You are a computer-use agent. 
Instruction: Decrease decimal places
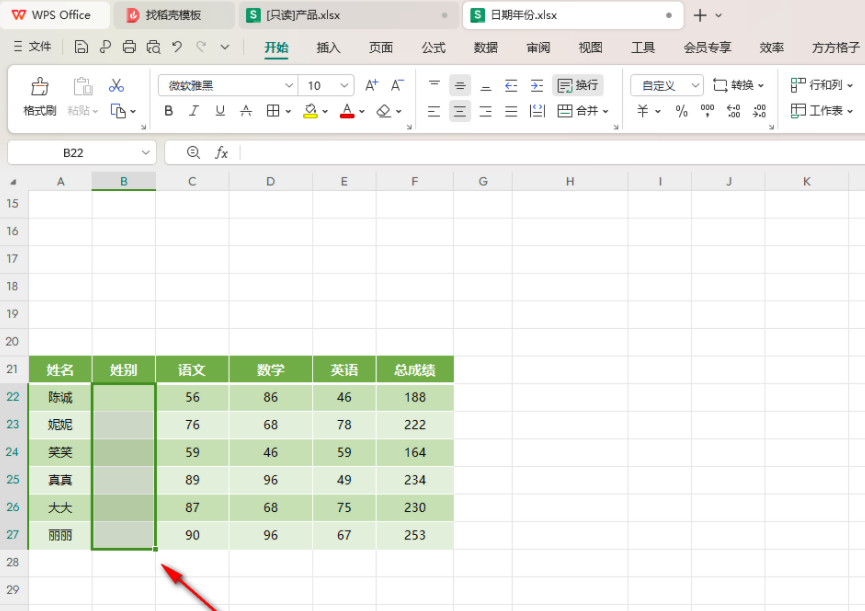pyautogui.click(x=760, y=111)
